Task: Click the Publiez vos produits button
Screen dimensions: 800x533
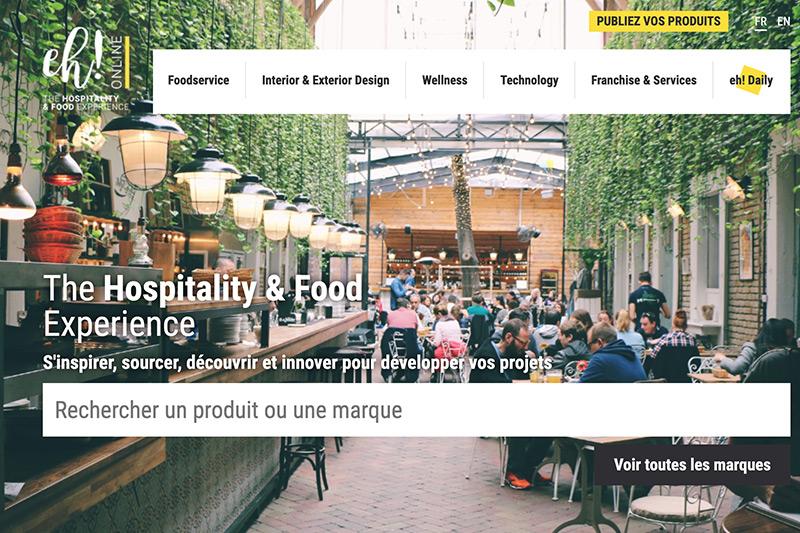Action: [658, 21]
